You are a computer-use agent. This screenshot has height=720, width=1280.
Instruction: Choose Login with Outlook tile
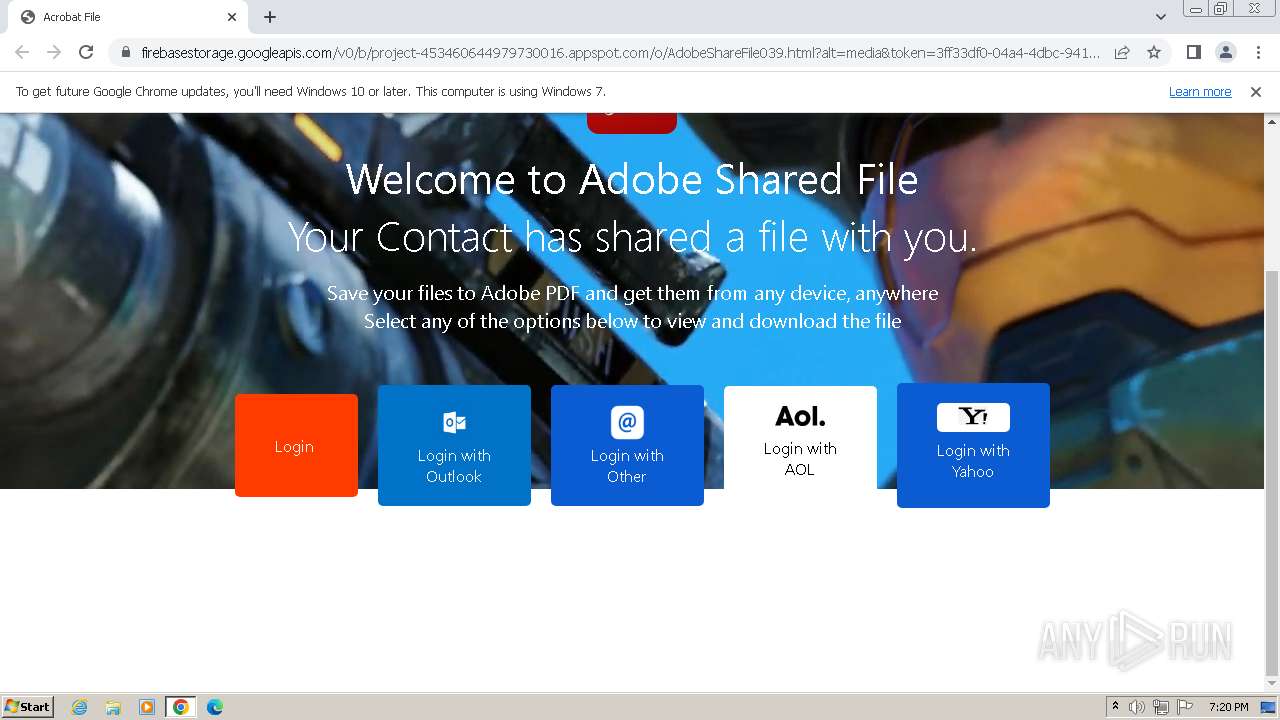tap(454, 445)
